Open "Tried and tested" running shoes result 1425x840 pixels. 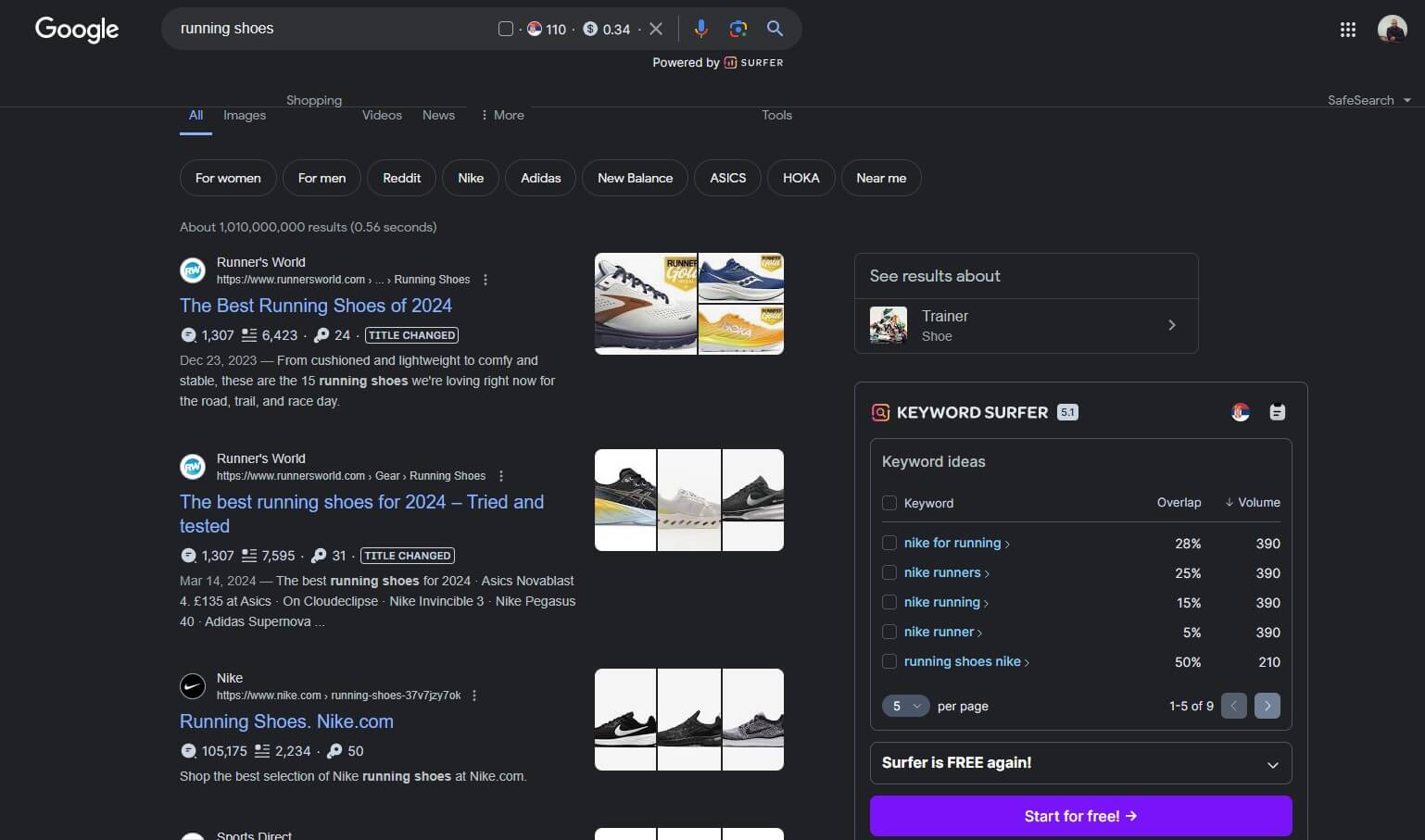click(361, 514)
